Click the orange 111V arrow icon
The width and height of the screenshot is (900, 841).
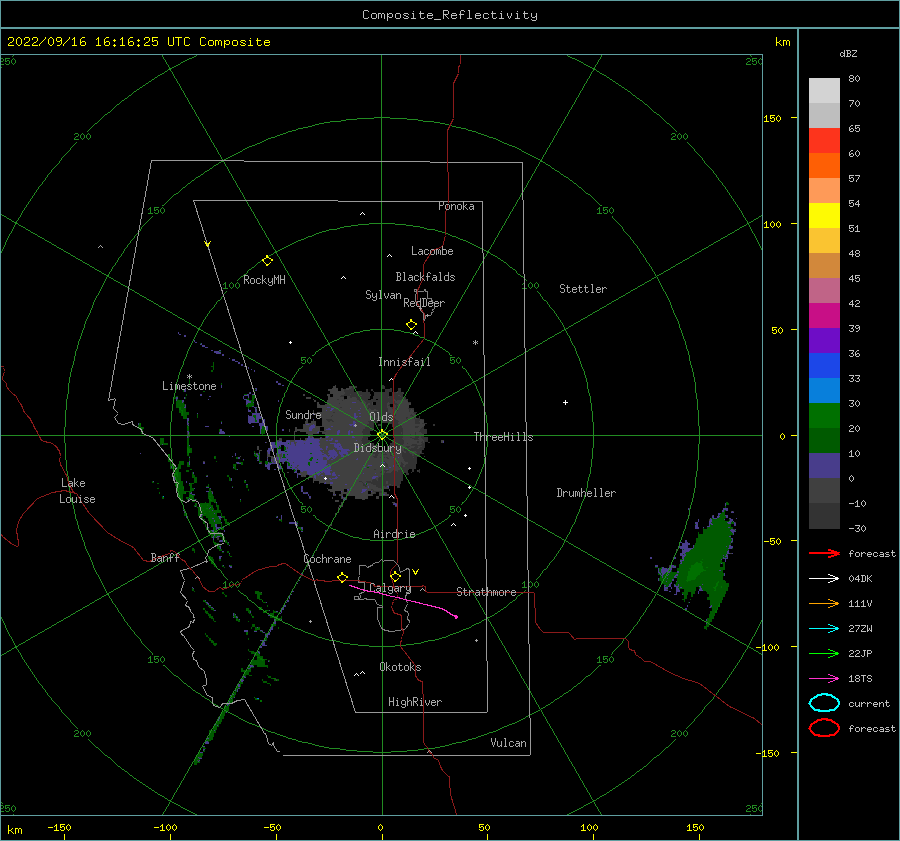(x=824, y=603)
